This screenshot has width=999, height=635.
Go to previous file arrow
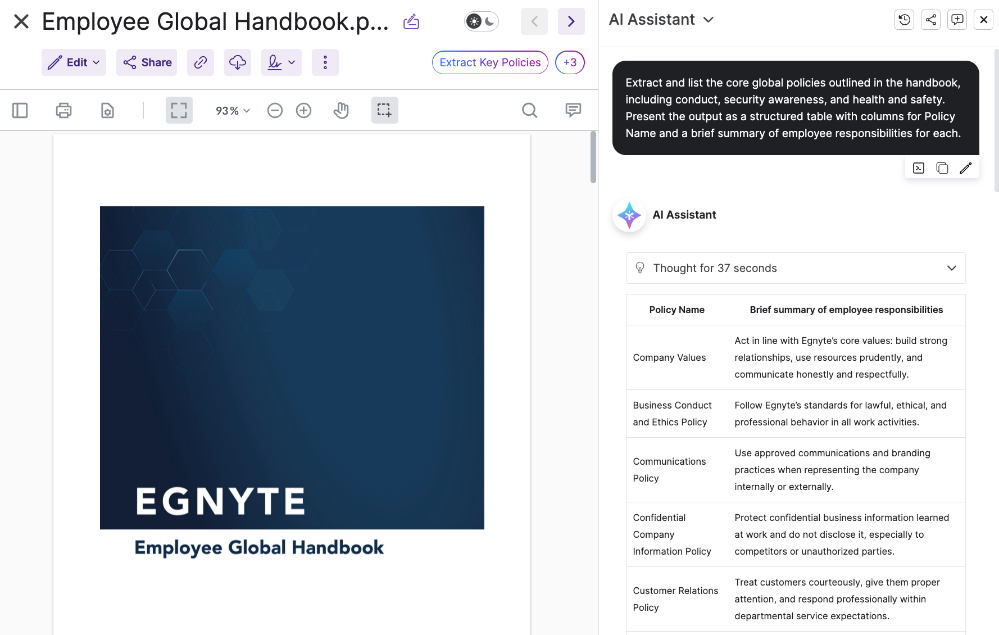[534, 22]
